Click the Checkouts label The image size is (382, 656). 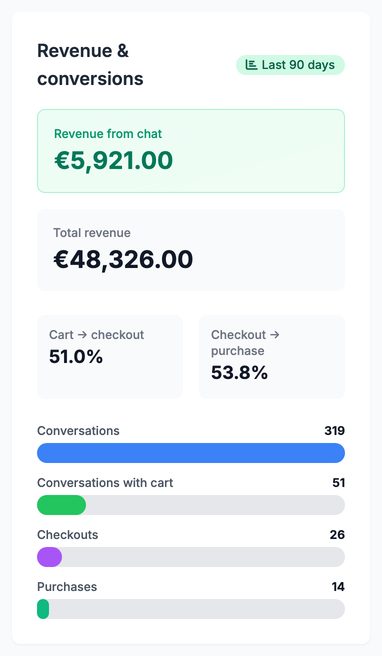pyautogui.click(x=67, y=535)
